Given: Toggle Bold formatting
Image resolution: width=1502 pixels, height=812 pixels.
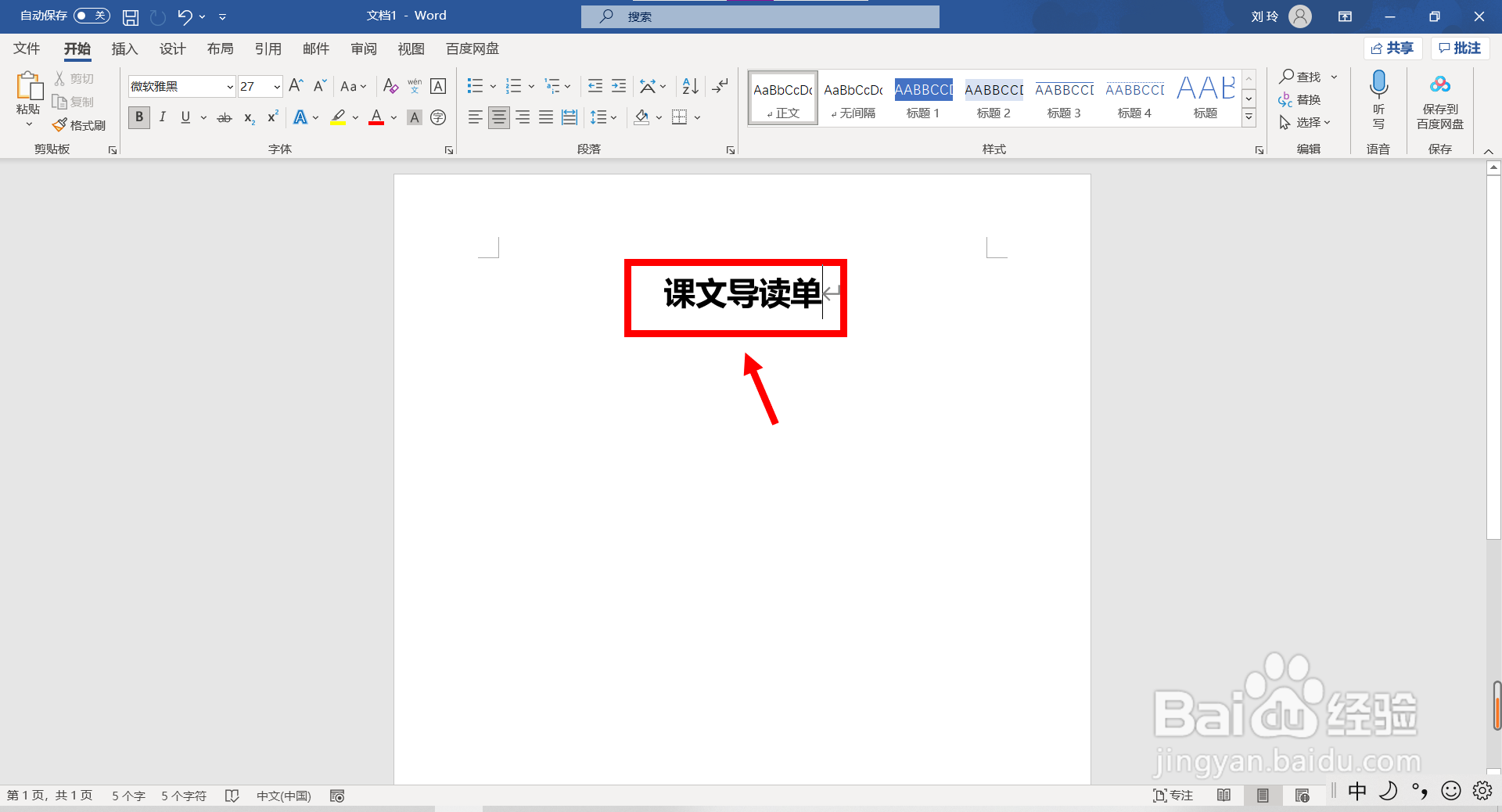Looking at the screenshot, I should coord(139,117).
